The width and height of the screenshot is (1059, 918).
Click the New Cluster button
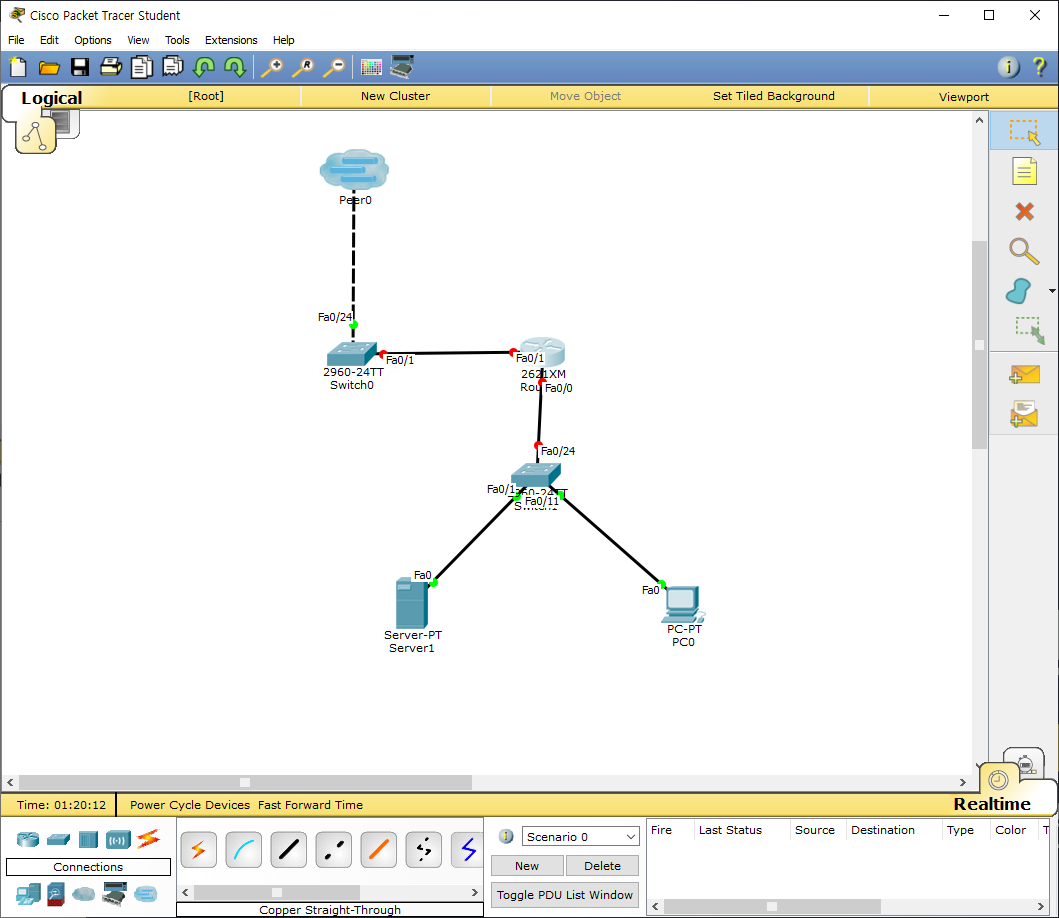395,96
